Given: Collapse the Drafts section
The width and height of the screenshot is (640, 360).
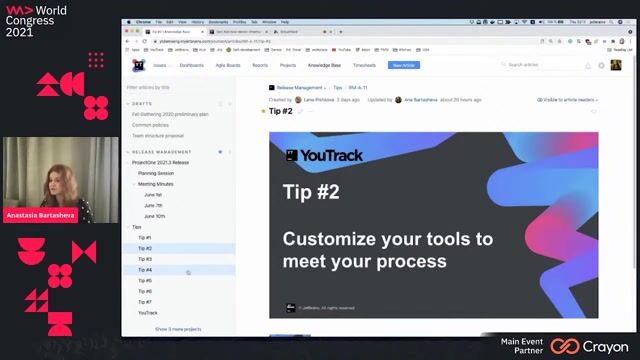Looking at the screenshot, I should tap(128, 104).
